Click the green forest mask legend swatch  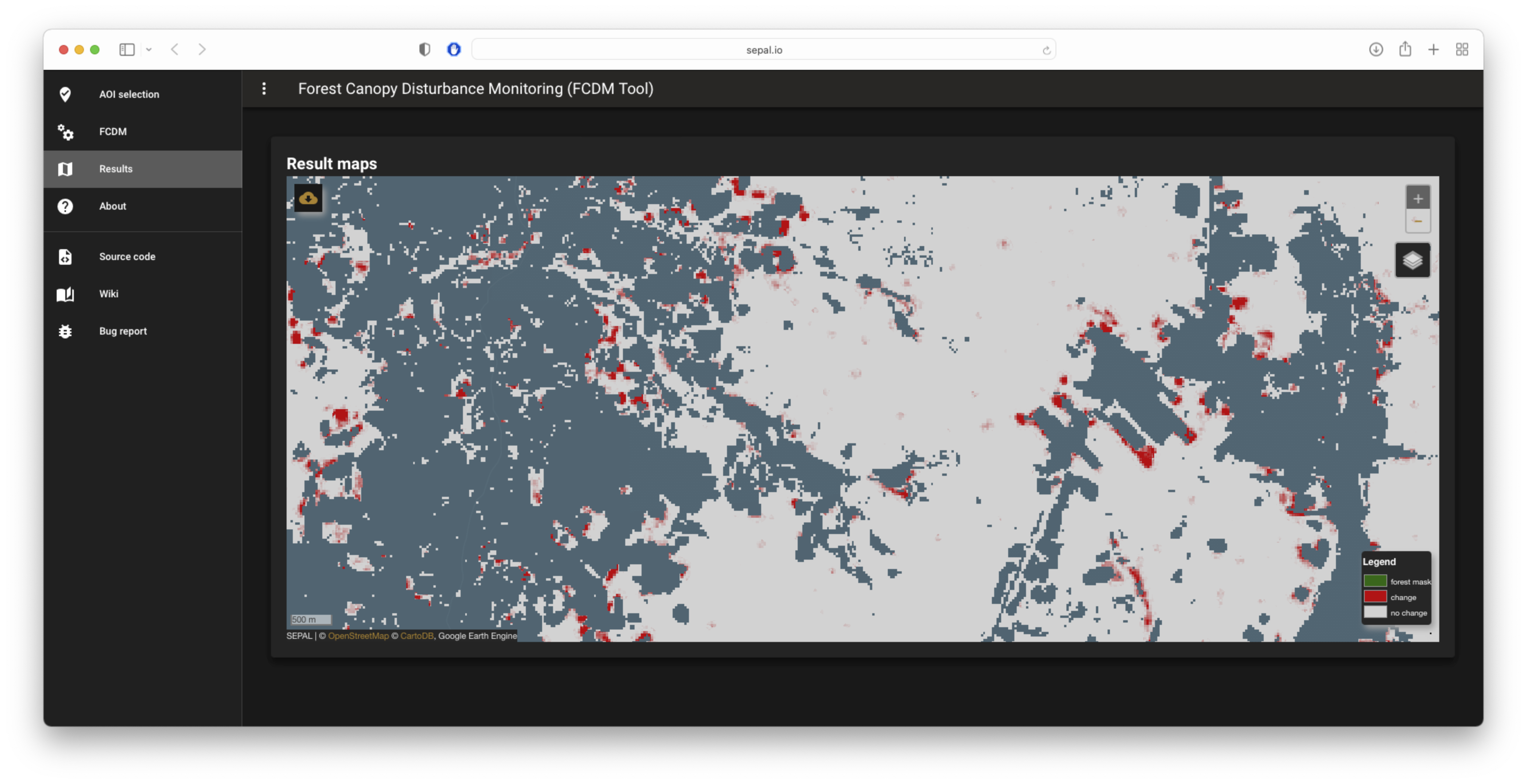click(x=1375, y=581)
